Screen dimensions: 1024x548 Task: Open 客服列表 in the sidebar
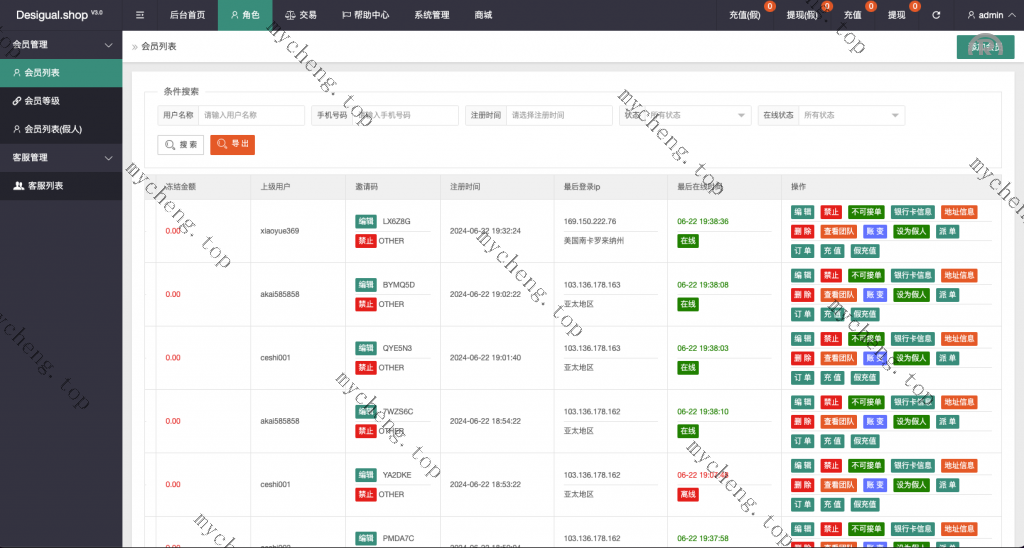point(45,186)
